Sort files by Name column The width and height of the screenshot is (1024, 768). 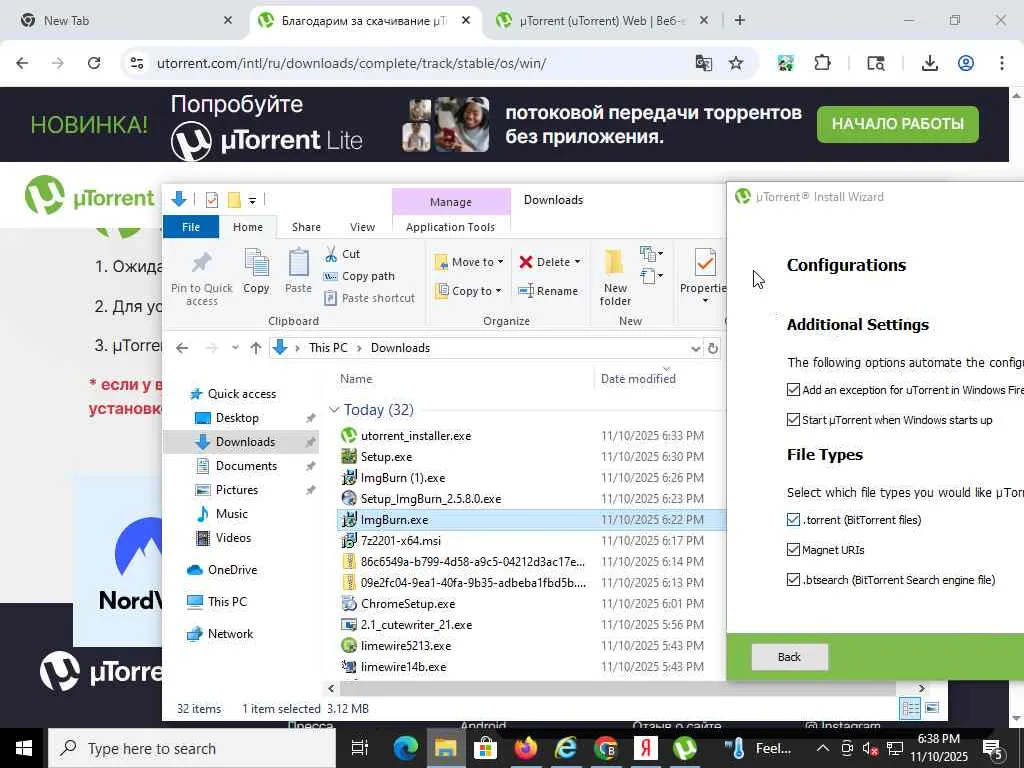click(x=464, y=379)
